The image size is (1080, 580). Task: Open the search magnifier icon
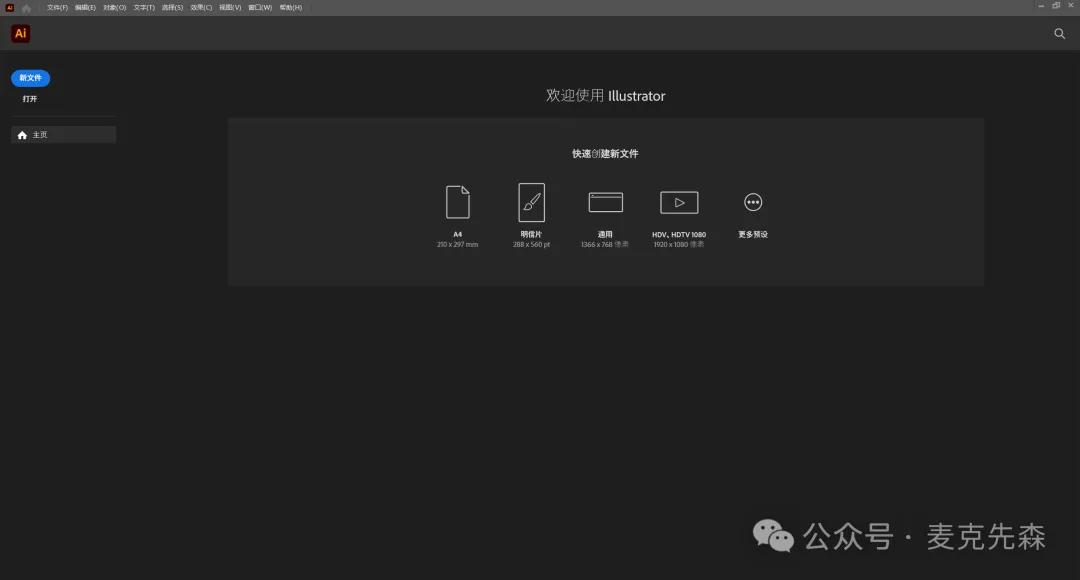coord(1059,33)
